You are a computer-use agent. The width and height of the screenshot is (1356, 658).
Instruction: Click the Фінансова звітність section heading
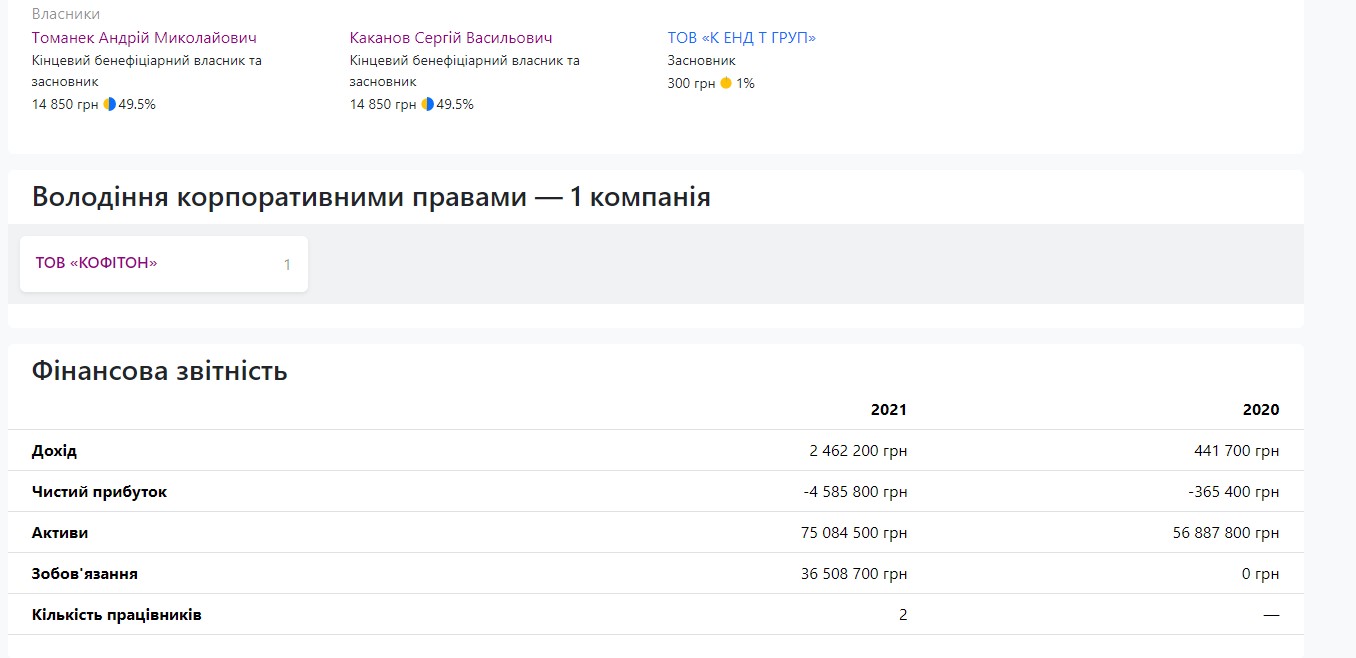point(160,372)
